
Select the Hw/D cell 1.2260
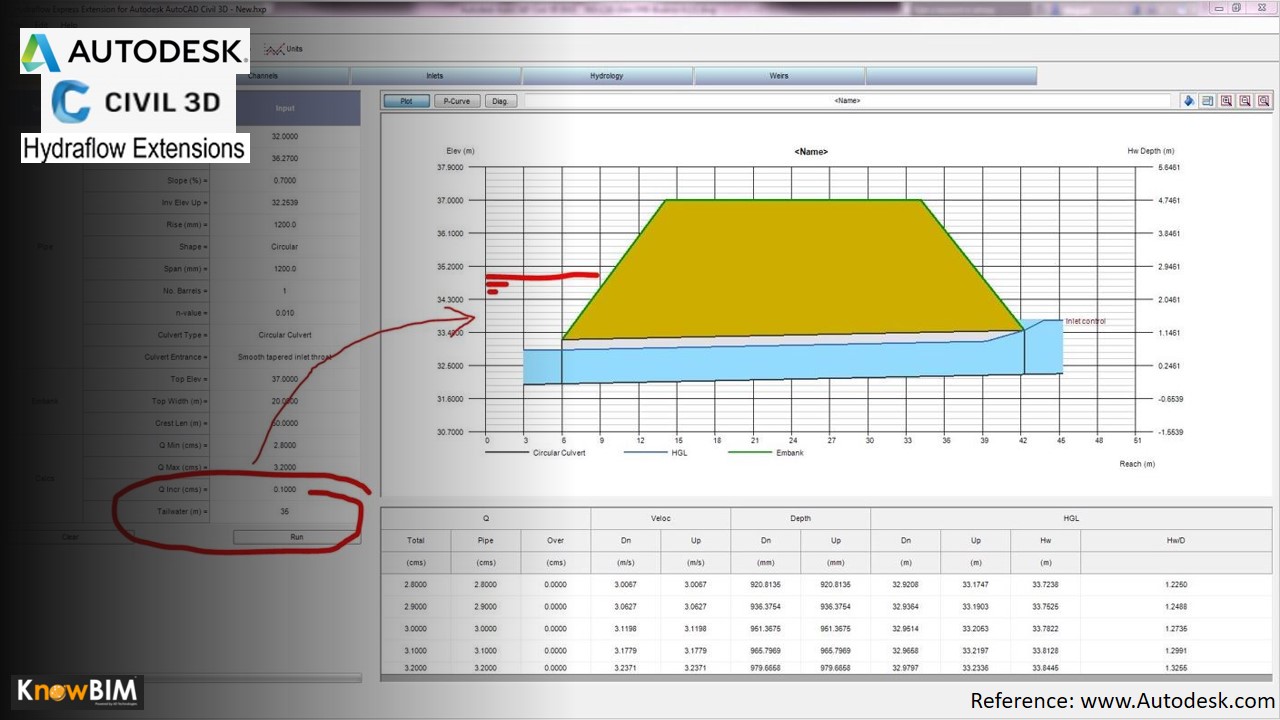[1176, 584]
